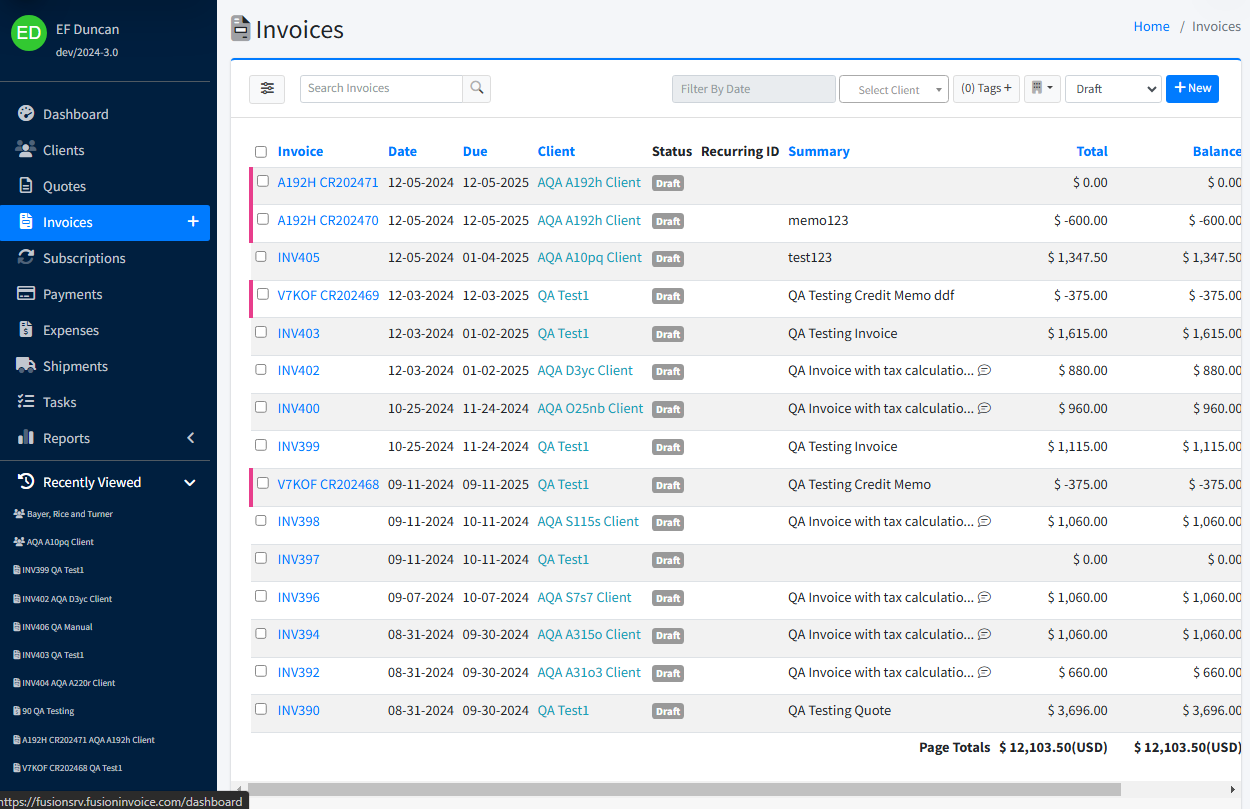Toggle the select-all invoices header checkbox
This screenshot has width=1250, height=809.
pyautogui.click(x=261, y=152)
